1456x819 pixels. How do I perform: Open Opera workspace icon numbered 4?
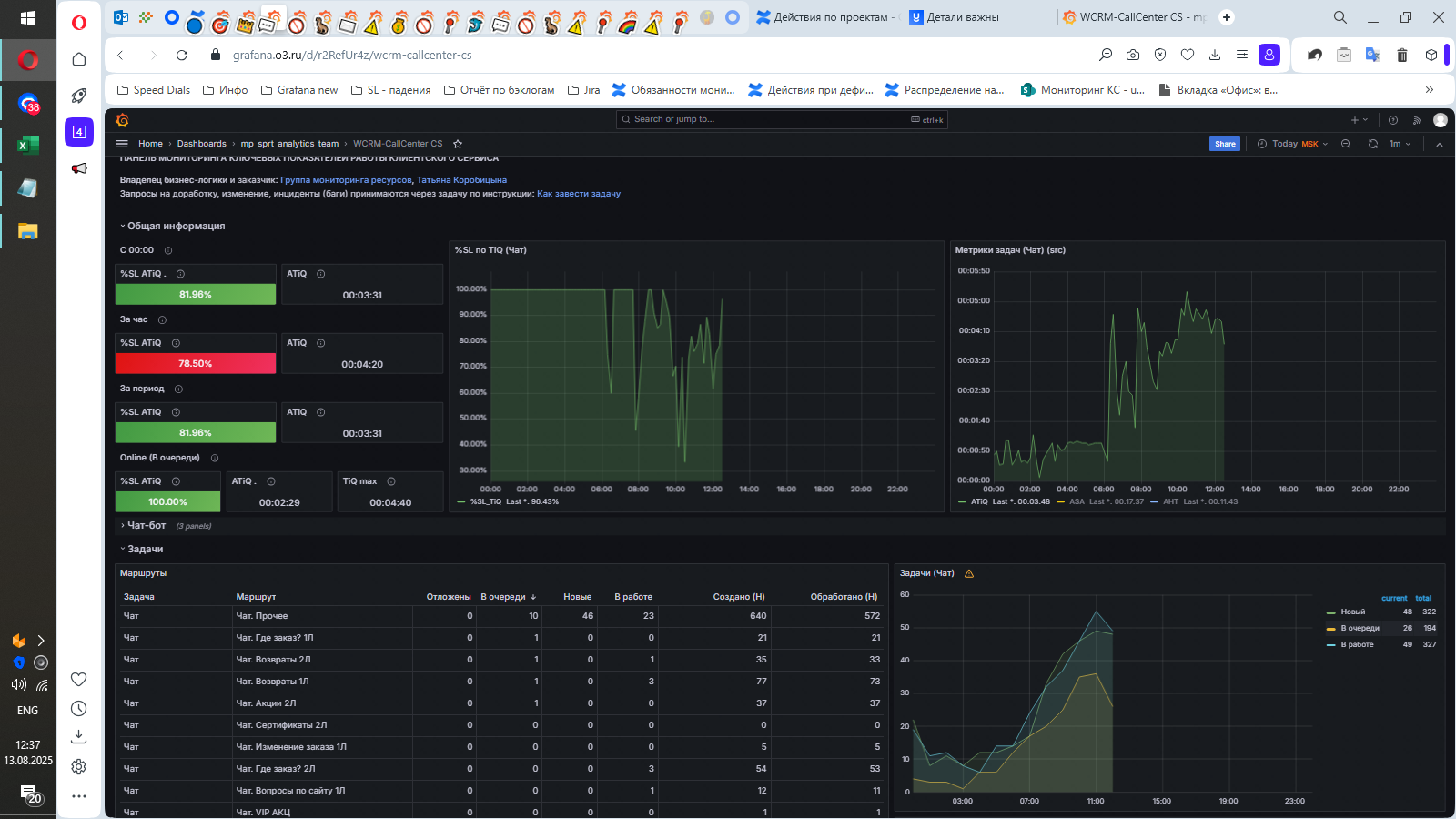click(79, 132)
